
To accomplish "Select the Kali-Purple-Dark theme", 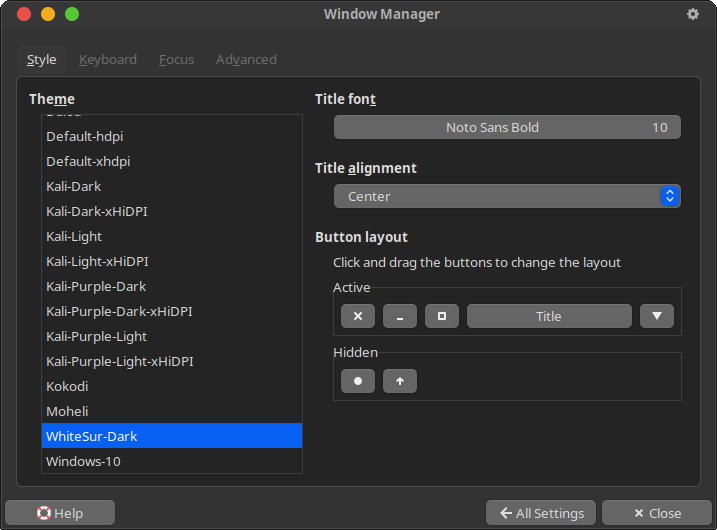I will [x=172, y=286].
